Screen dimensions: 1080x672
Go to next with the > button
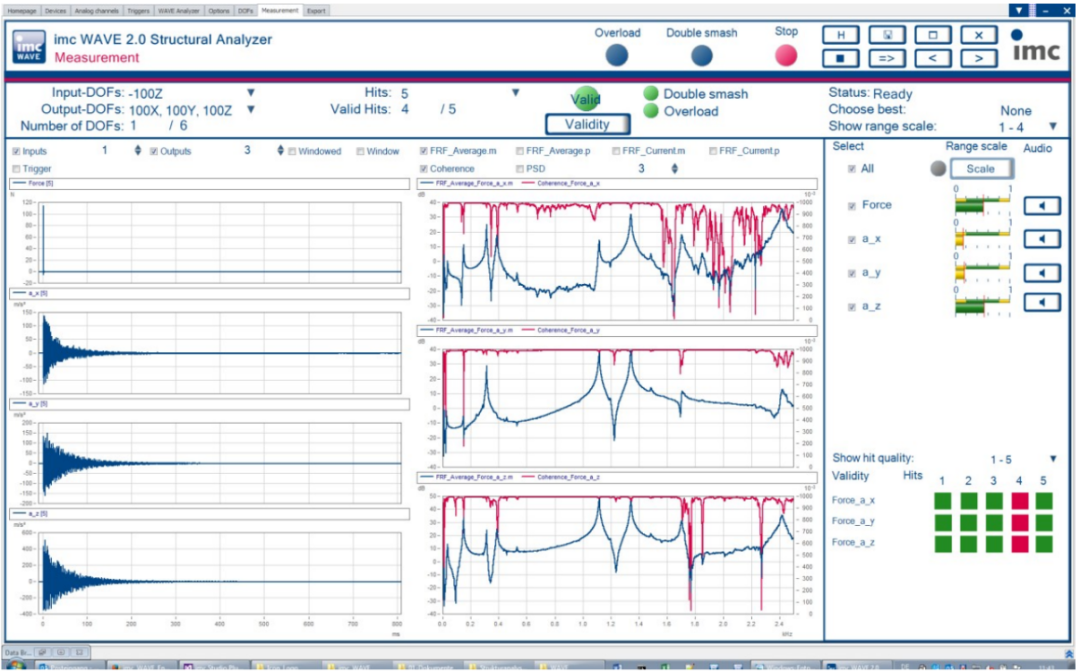pos(979,59)
